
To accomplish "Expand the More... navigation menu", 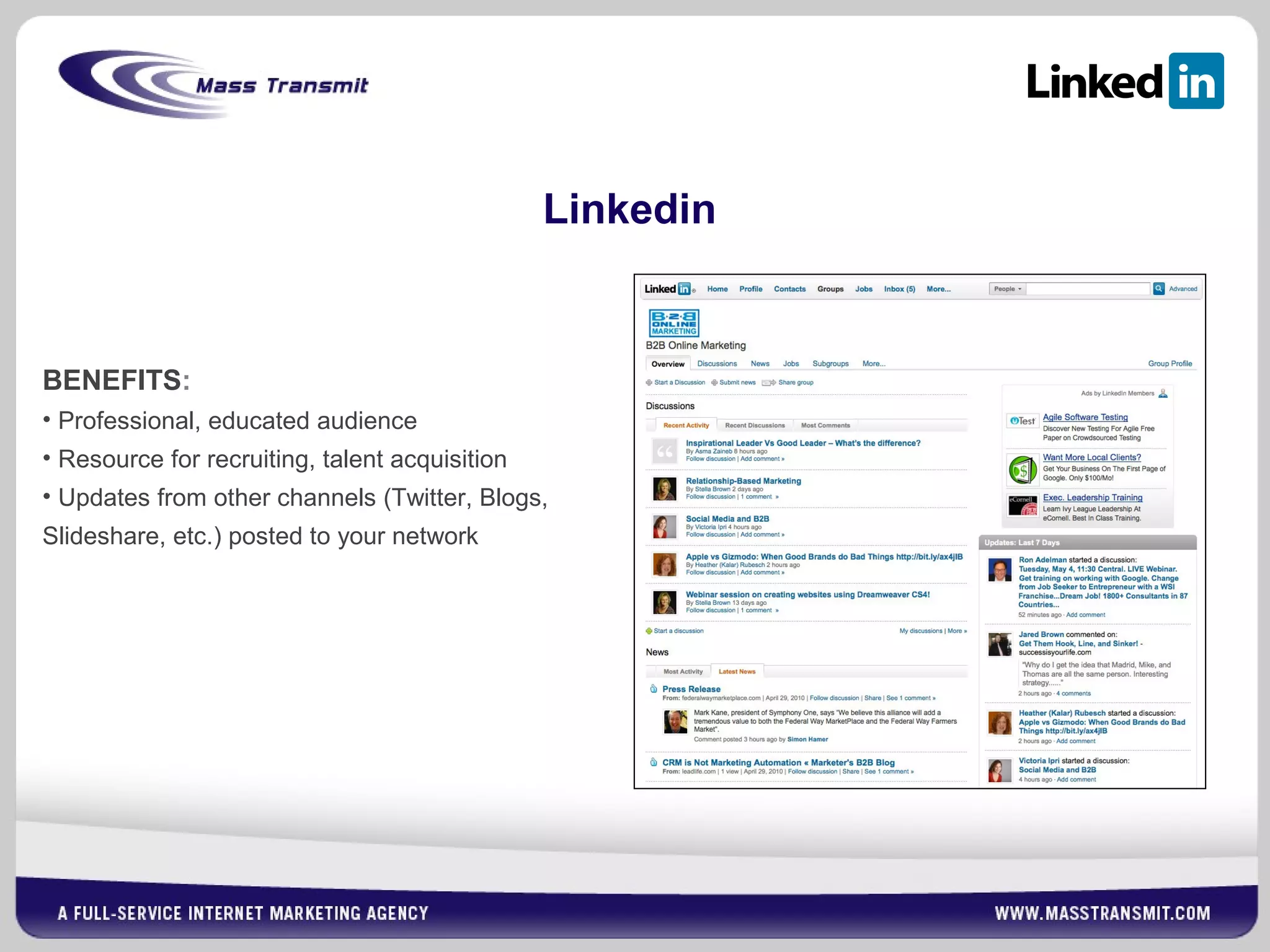I will coord(938,289).
